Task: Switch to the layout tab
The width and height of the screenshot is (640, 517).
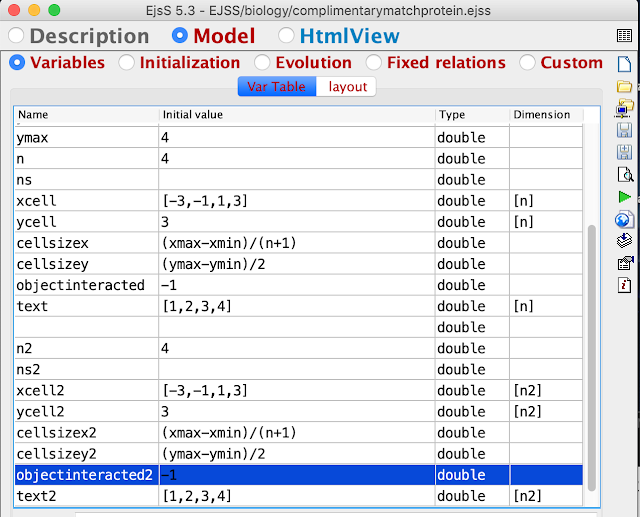Action: pyautogui.click(x=348, y=86)
